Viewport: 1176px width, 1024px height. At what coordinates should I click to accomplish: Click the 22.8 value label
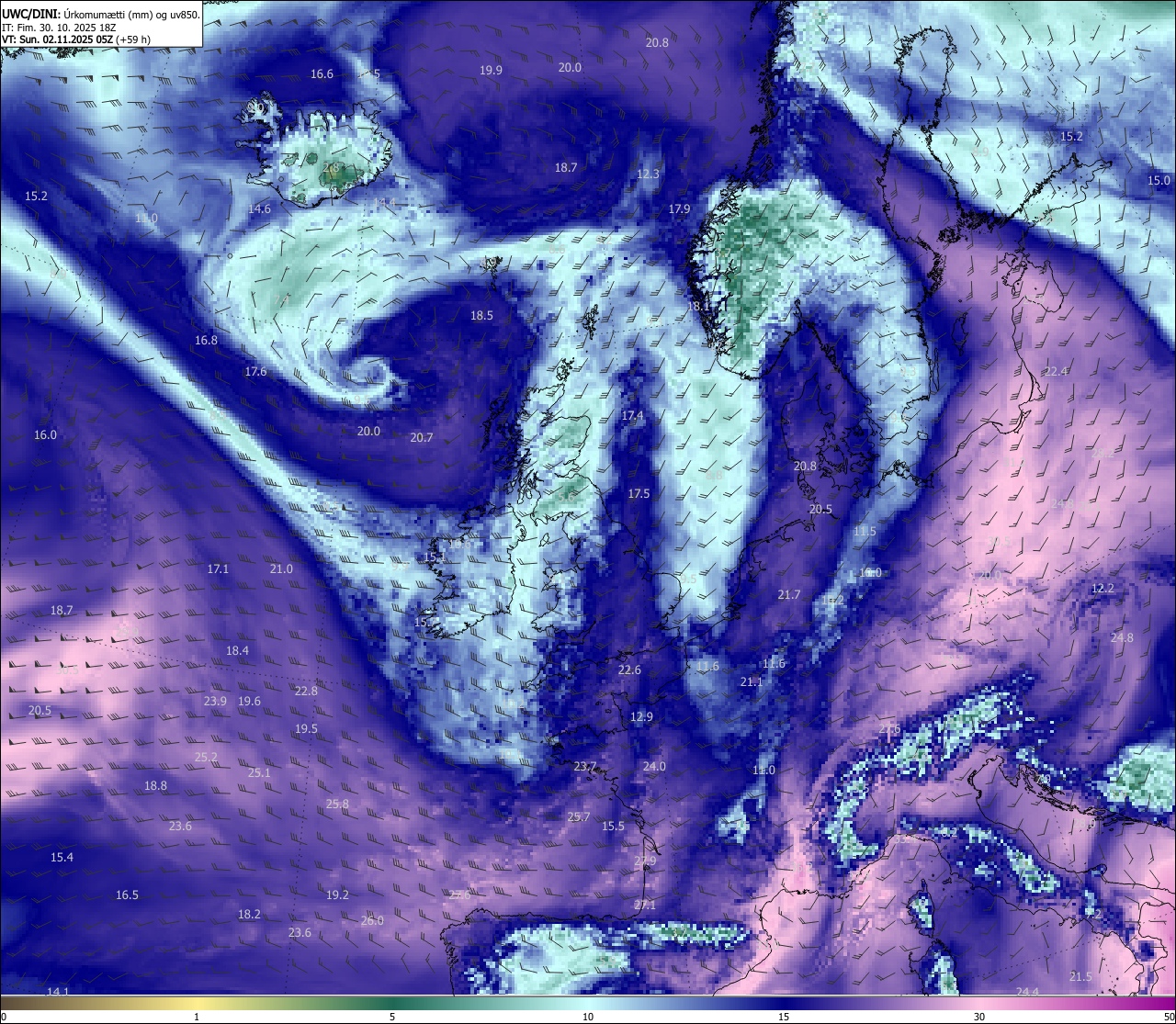(306, 691)
